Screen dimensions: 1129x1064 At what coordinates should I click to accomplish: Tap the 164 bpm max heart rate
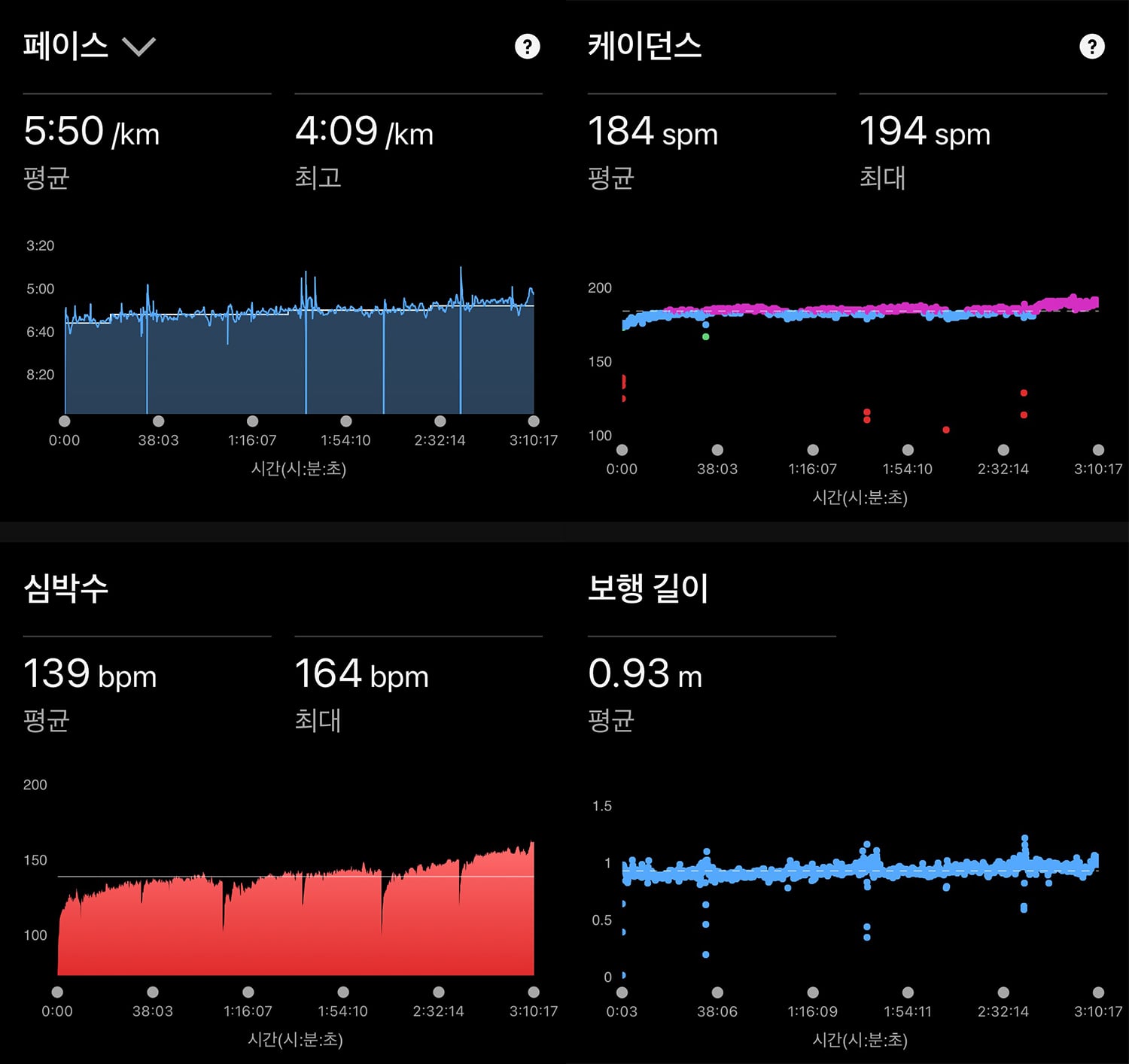tap(361, 674)
